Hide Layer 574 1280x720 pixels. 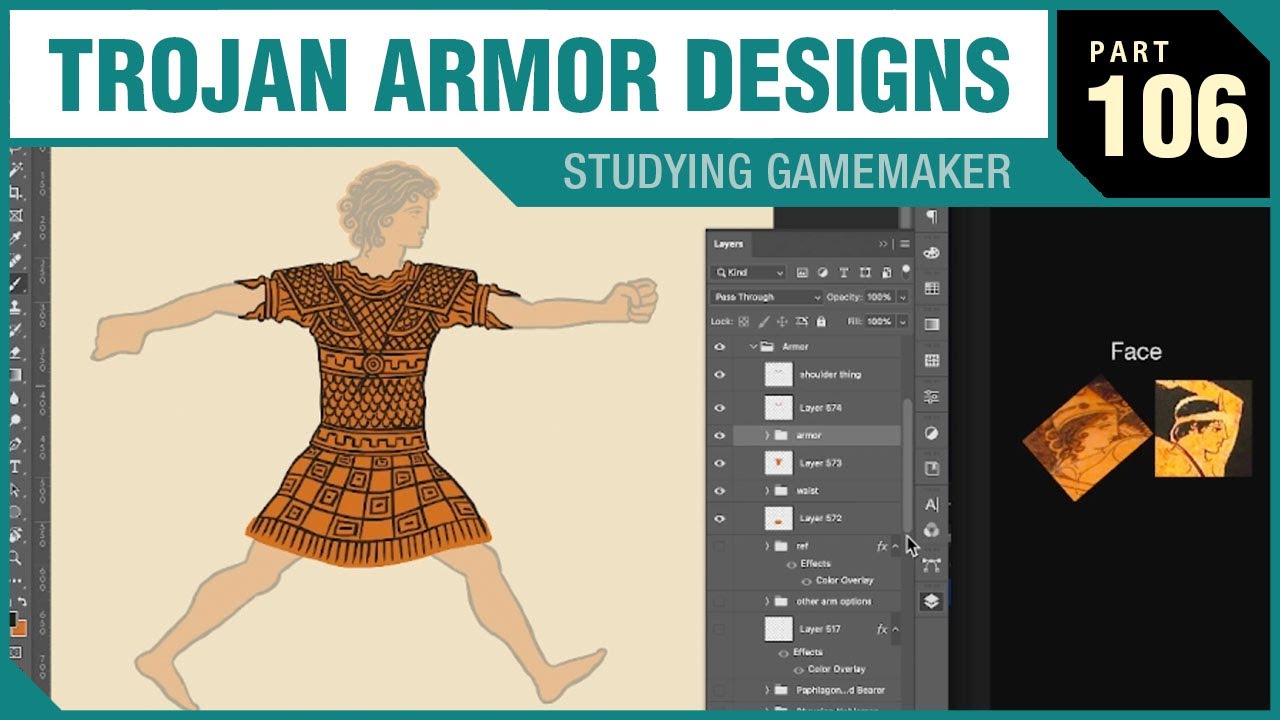click(x=719, y=408)
